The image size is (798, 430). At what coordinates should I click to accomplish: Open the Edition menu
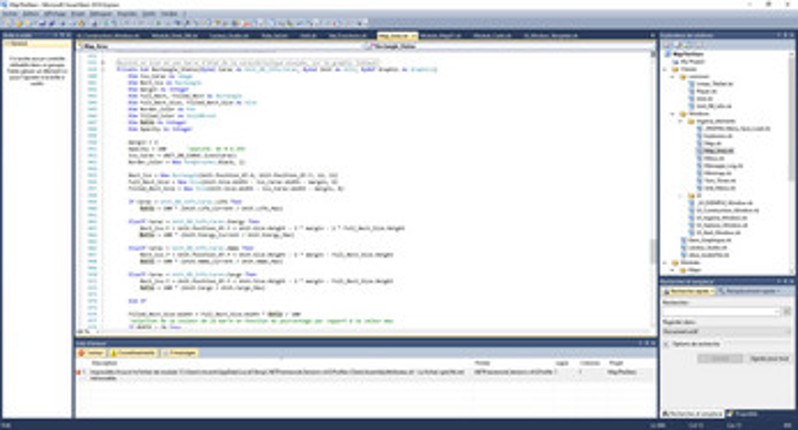click(x=30, y=14)
